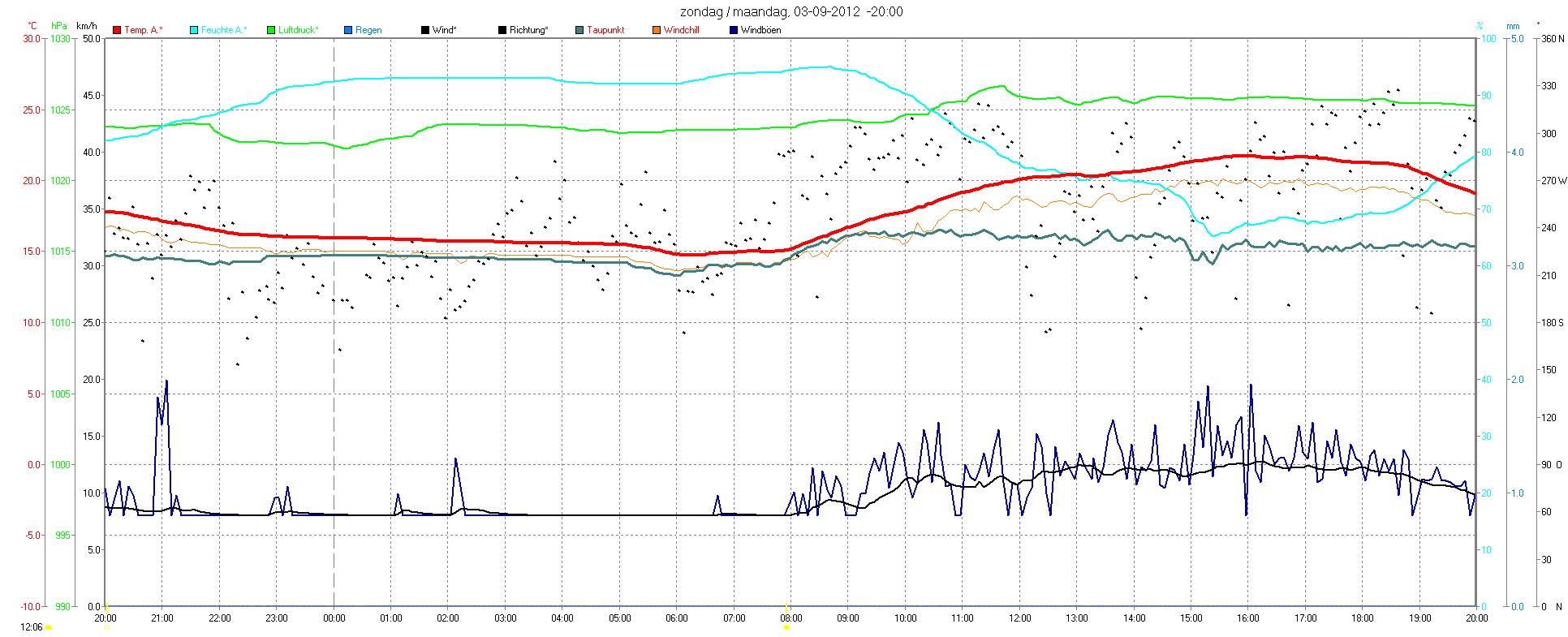The height and width of the screenshot is (637, 1568).
Task: Click the '330' wind direction axis value
Action: pyautogui.click(x=1549, y=86)
